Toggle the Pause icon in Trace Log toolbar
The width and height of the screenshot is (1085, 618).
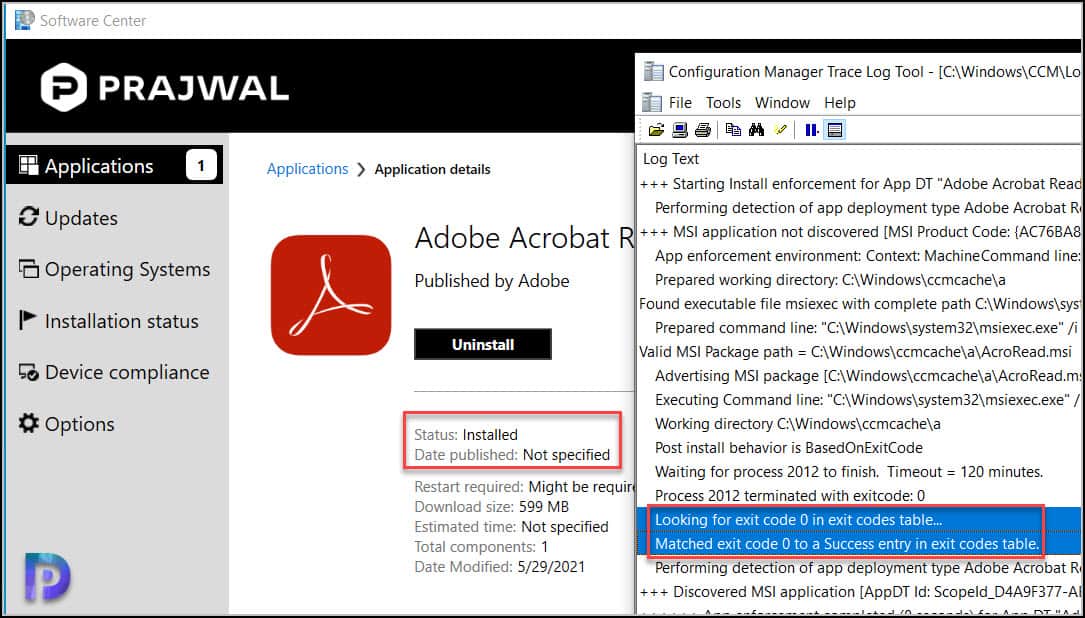812,129
